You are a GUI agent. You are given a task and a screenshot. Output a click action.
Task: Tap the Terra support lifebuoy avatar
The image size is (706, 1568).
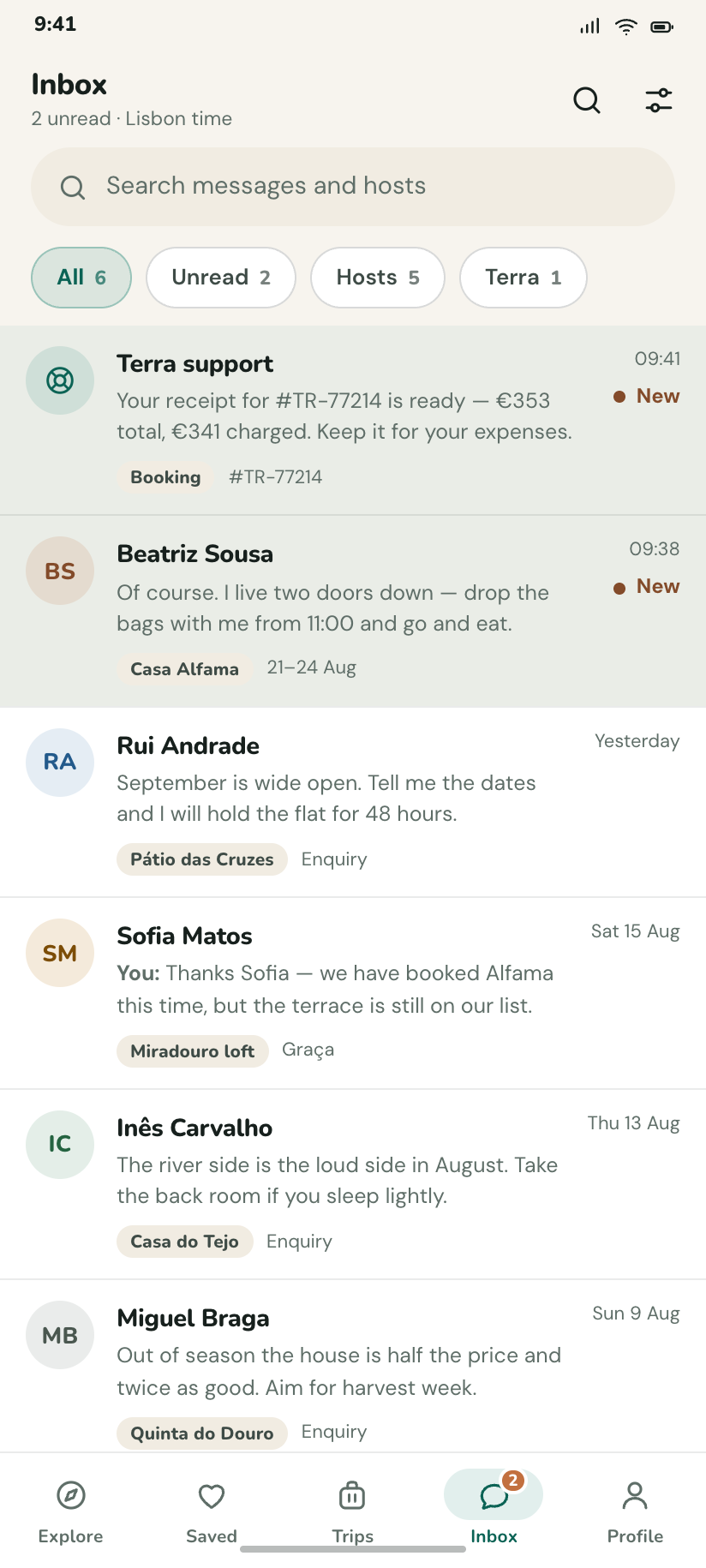coord(60,380)
